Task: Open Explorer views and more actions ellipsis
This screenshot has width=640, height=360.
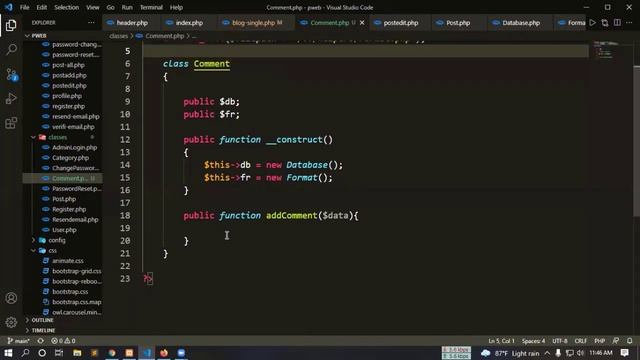Action: [x=91, y=23]
